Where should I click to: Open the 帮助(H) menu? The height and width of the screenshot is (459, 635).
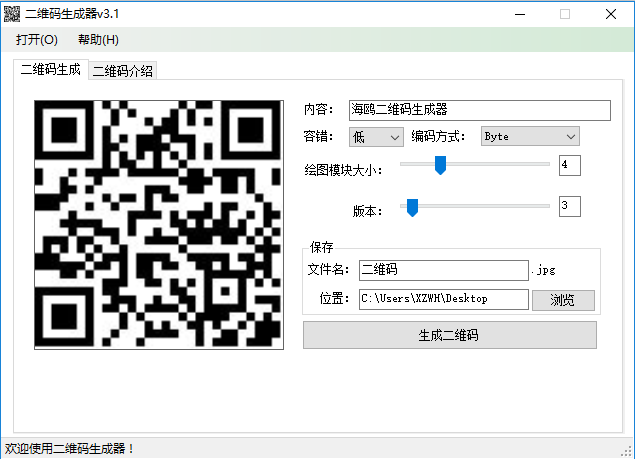(x=97, y=40)
